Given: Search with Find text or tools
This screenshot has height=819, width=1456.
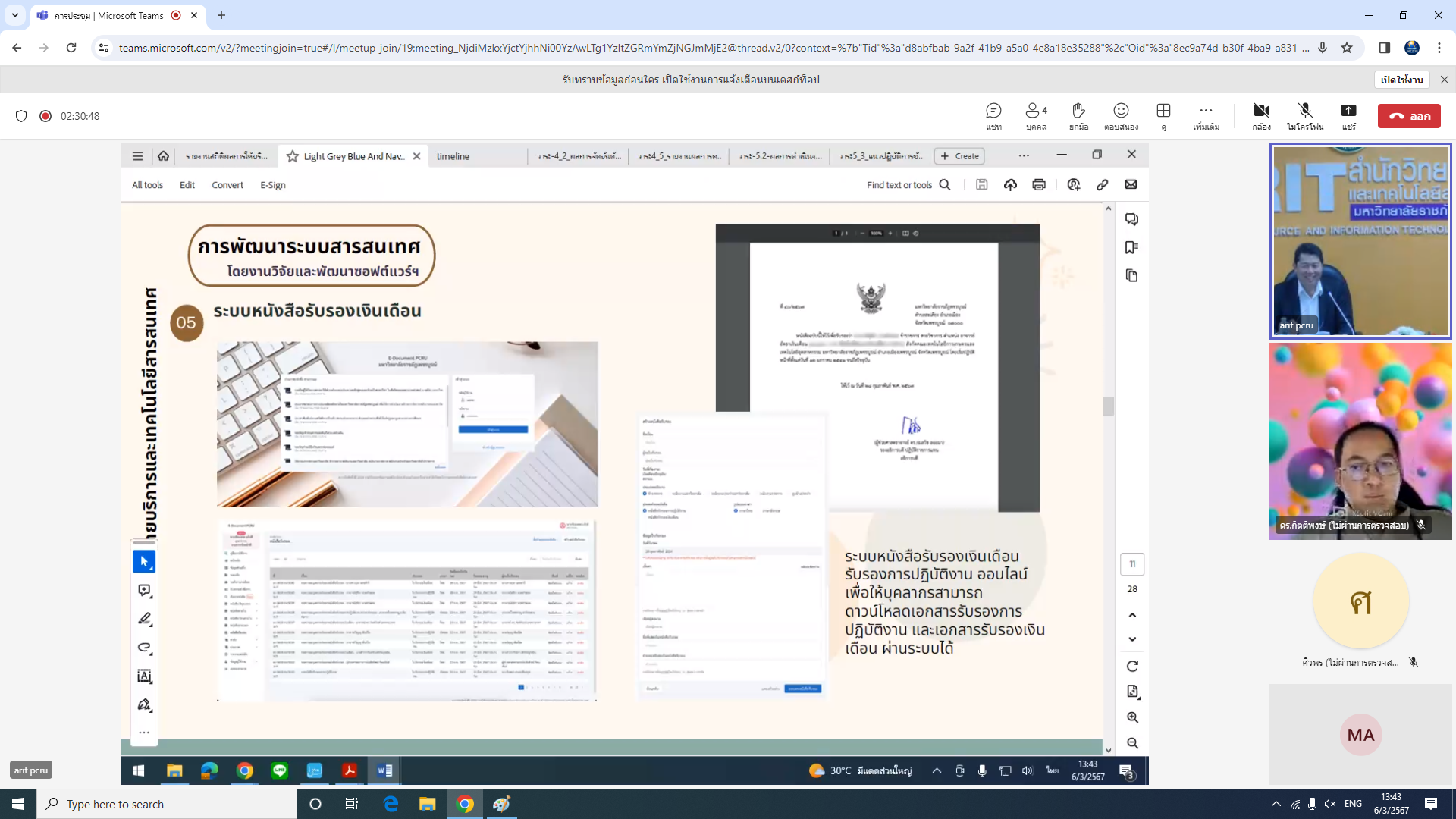Looking at the screenshot, I should point(908,185).
